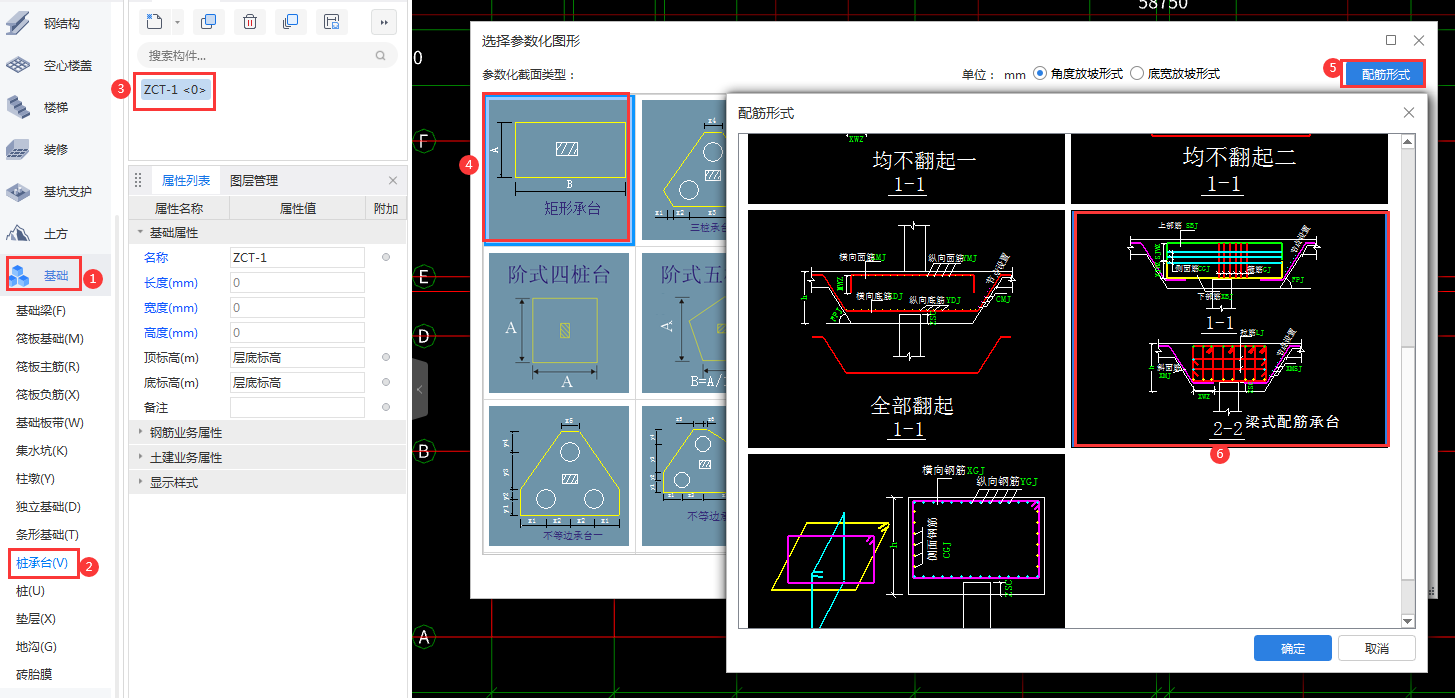This screenshot has width=1455, height=698.
Task: Grab the properties panel drag handle
Action: 139,181
